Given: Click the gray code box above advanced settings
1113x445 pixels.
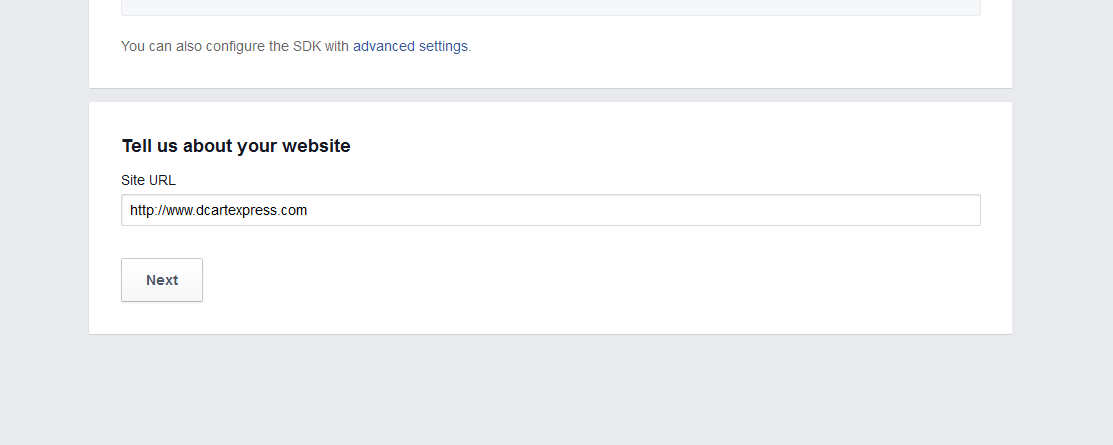Looking at the screenshot, I should click(x=550, y=7).
